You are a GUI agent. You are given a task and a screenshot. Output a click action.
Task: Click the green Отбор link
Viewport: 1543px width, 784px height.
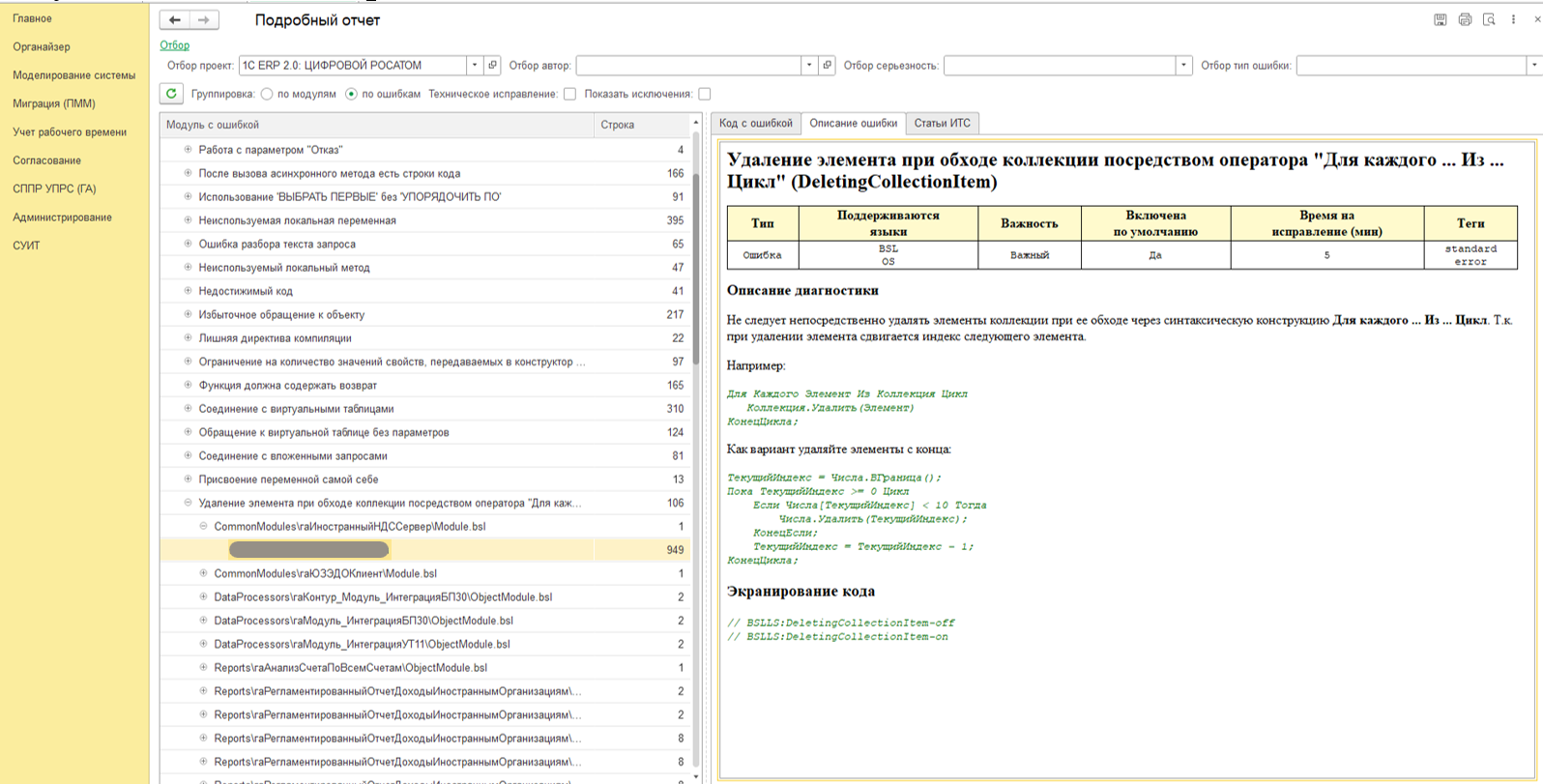175,45
